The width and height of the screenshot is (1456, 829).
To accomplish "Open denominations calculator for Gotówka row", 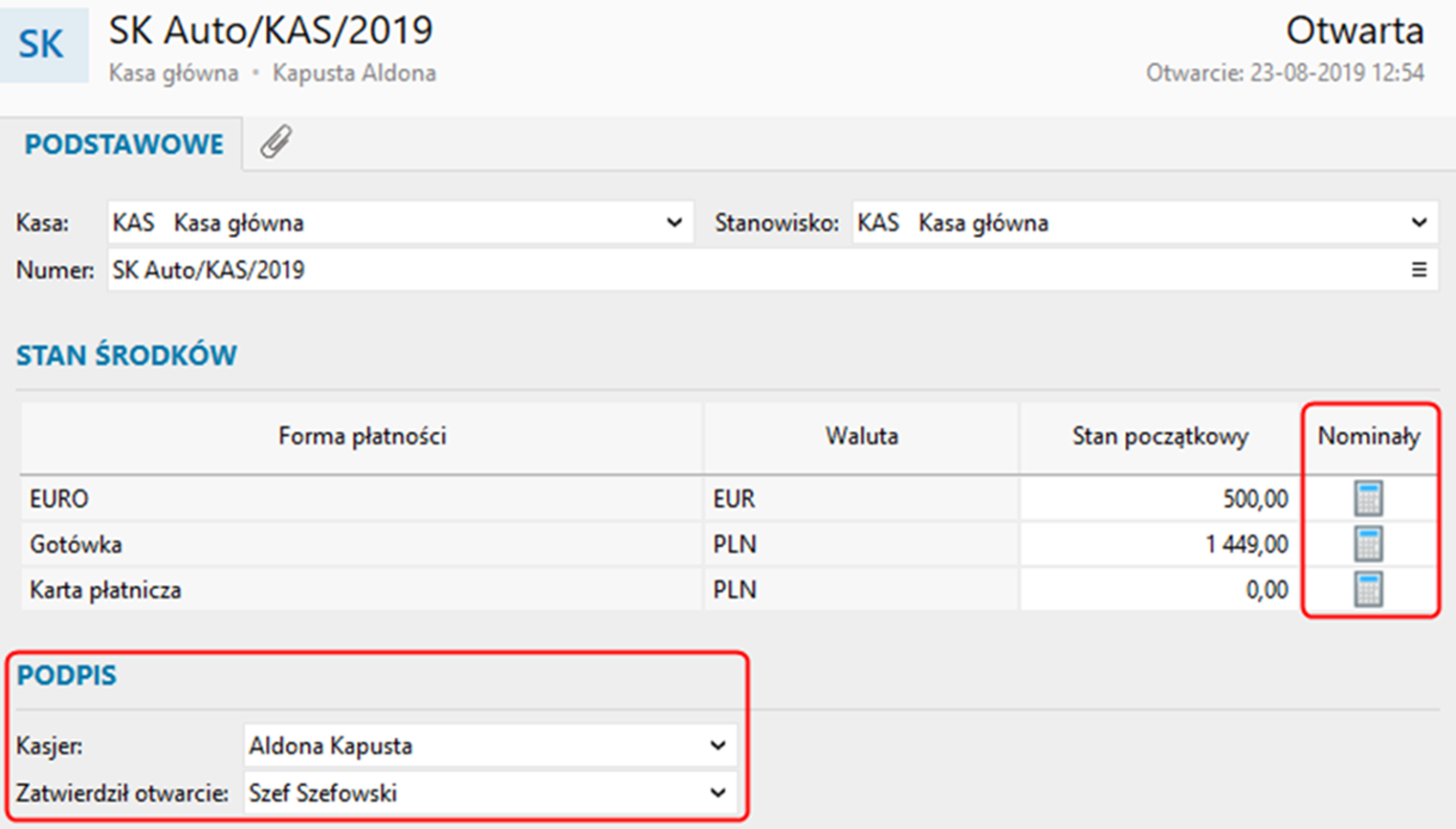I will coord(1368,544).
